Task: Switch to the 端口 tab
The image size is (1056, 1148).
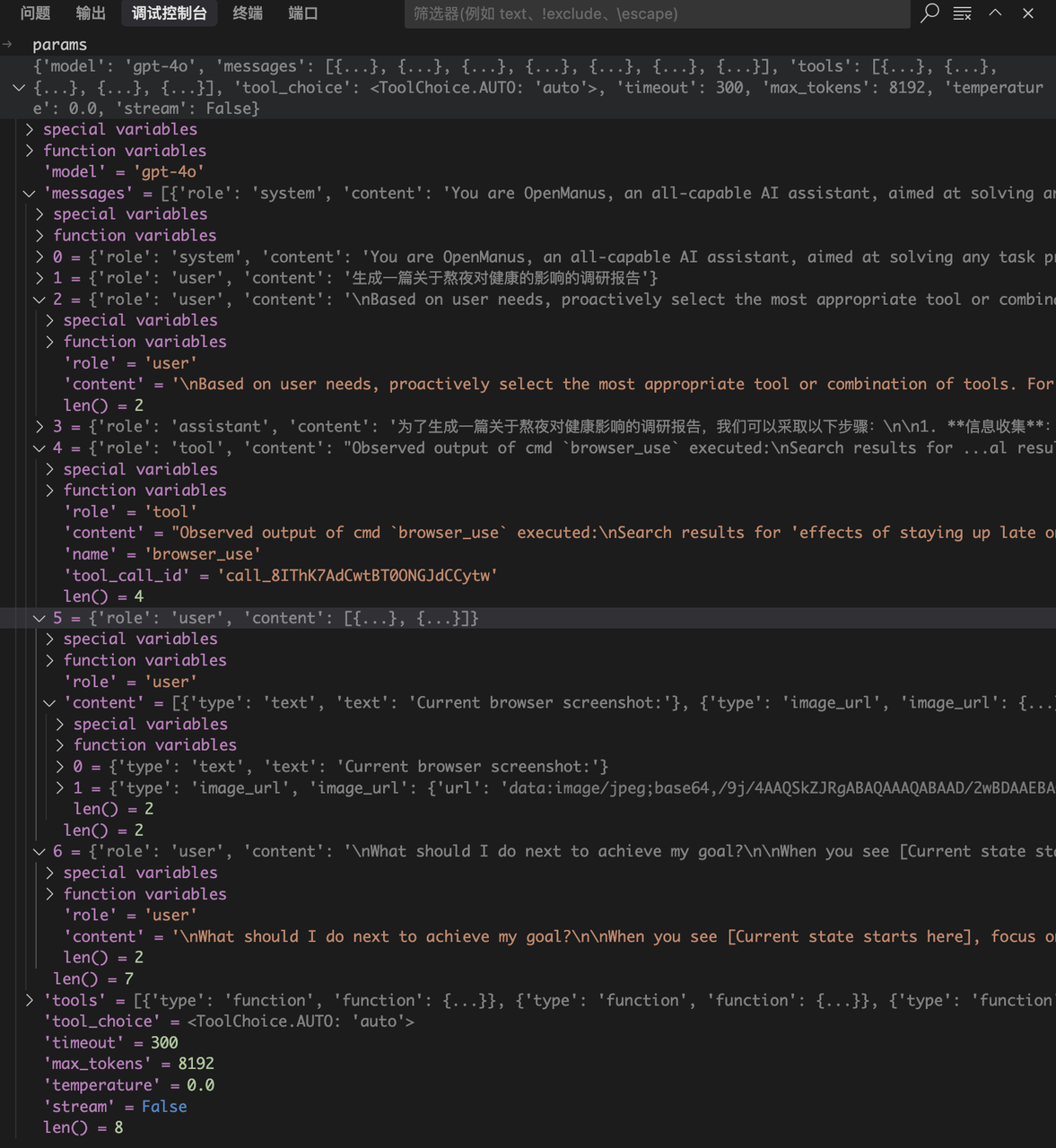Action: tap(302, 13)
